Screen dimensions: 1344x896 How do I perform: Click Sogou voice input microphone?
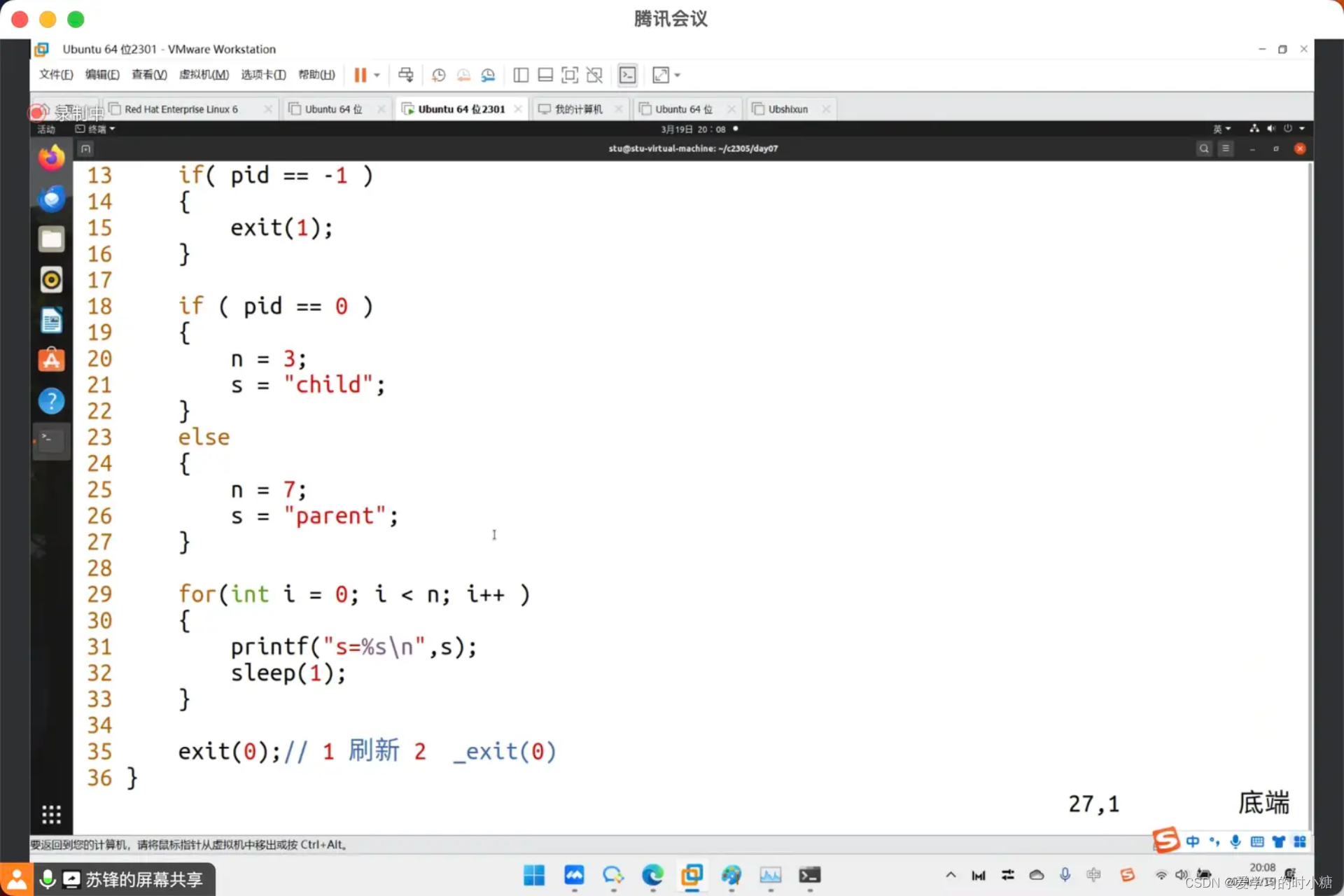pos(1235,841)
